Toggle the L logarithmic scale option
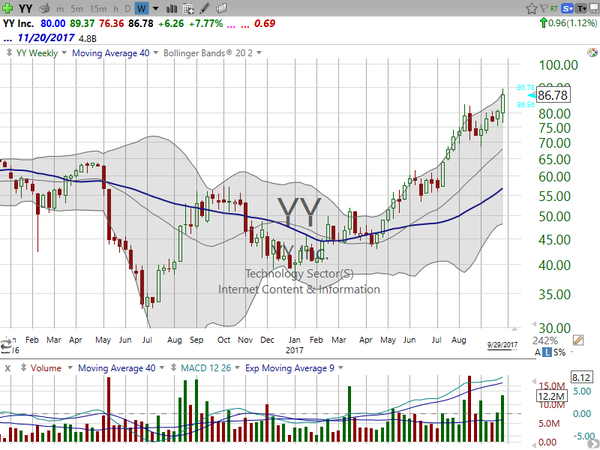 (547, 352)
